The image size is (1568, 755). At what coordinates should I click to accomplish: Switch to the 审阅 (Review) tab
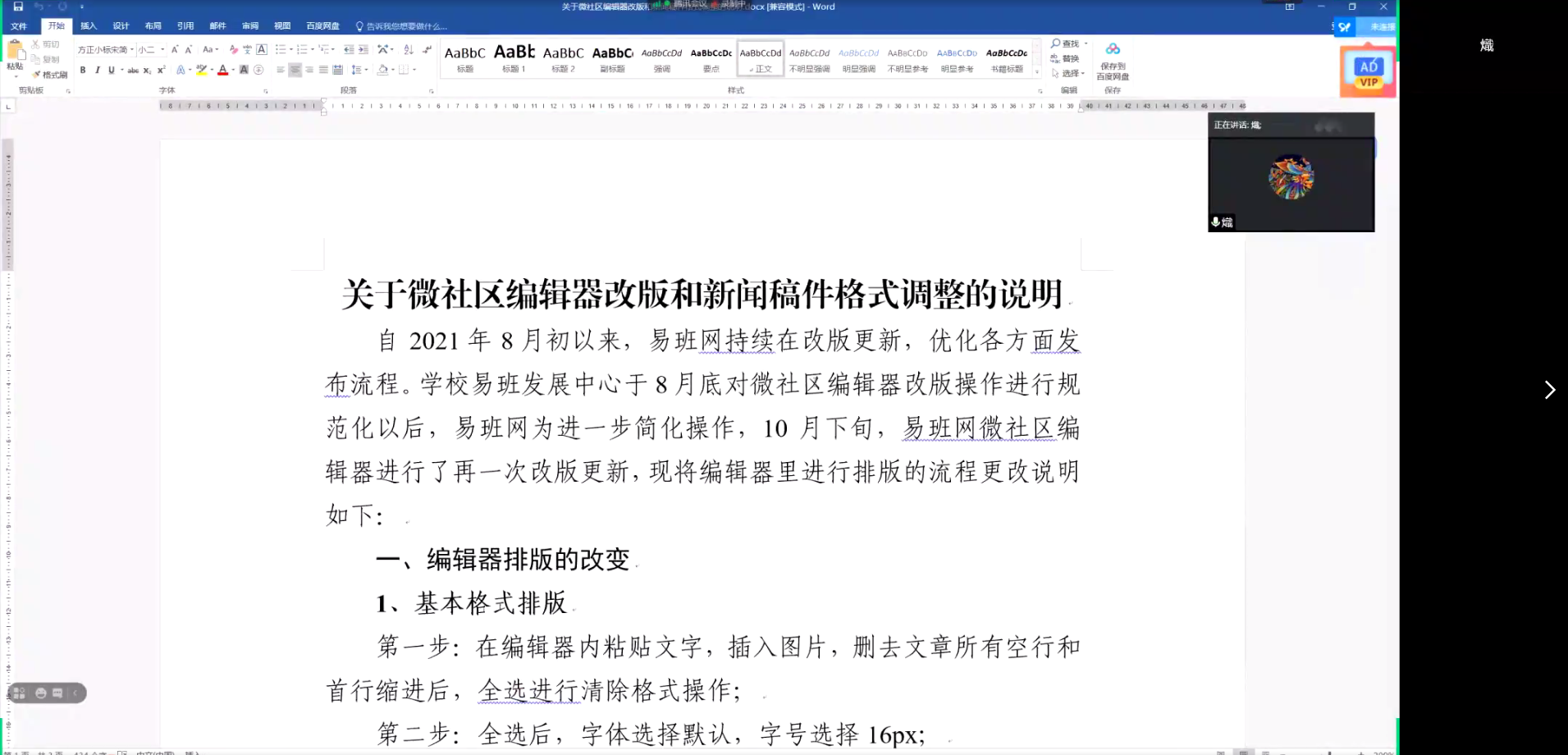[x=250, y=26]
